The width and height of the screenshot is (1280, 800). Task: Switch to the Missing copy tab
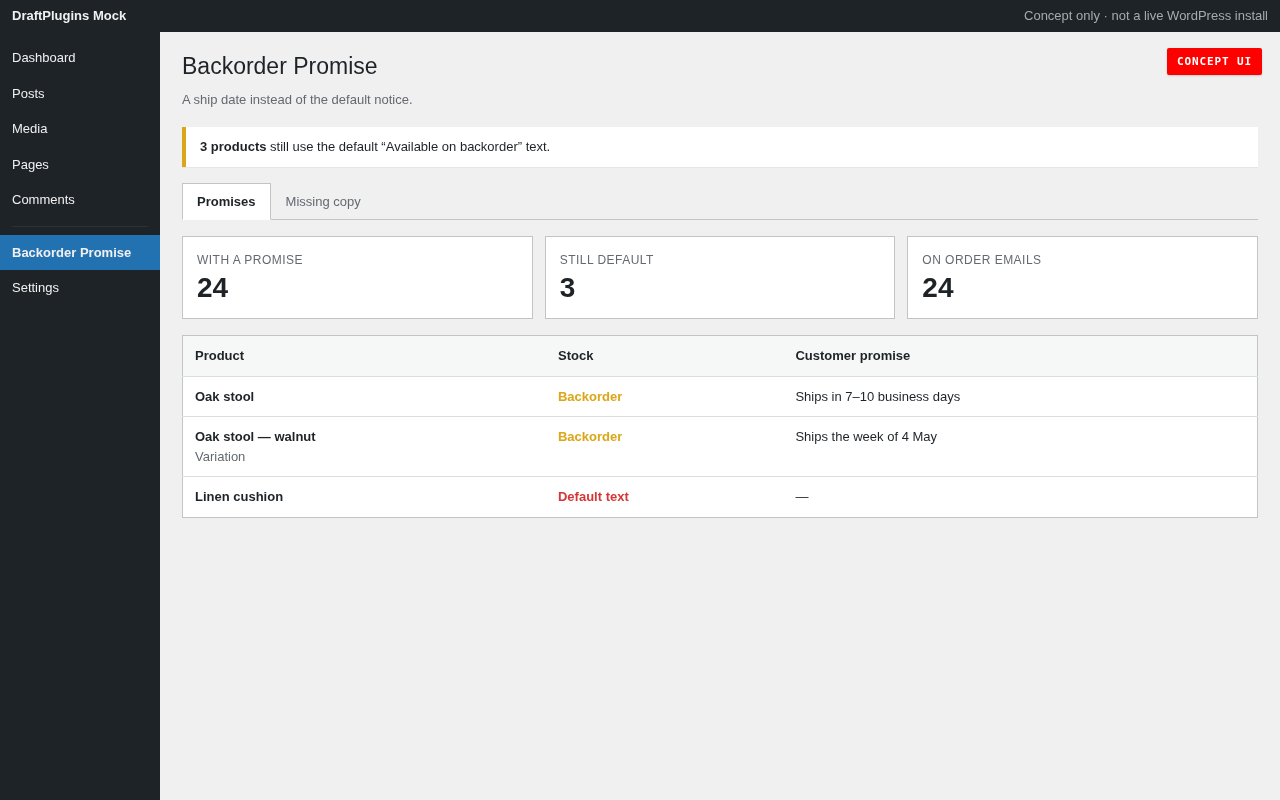(323, 202)
